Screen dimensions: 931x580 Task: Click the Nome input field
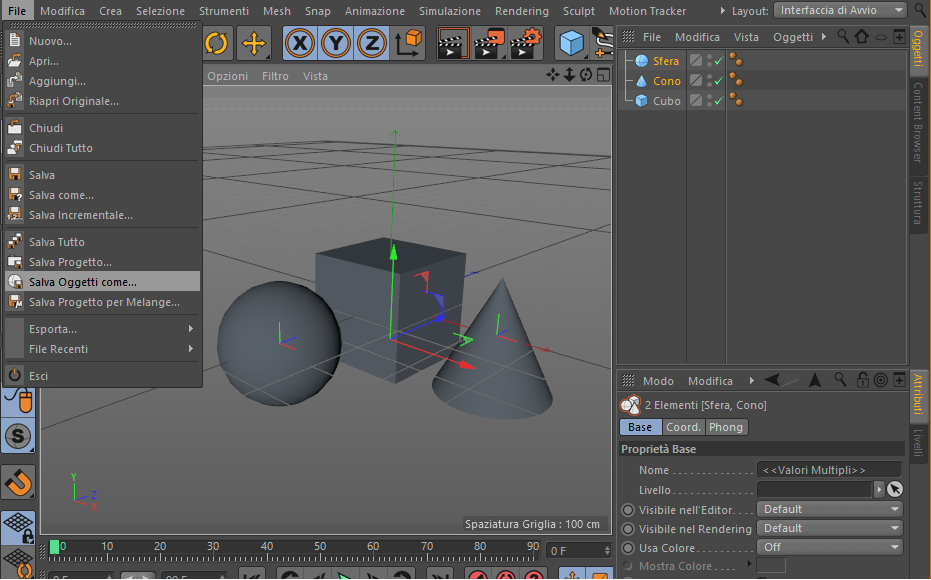point(829,470)
